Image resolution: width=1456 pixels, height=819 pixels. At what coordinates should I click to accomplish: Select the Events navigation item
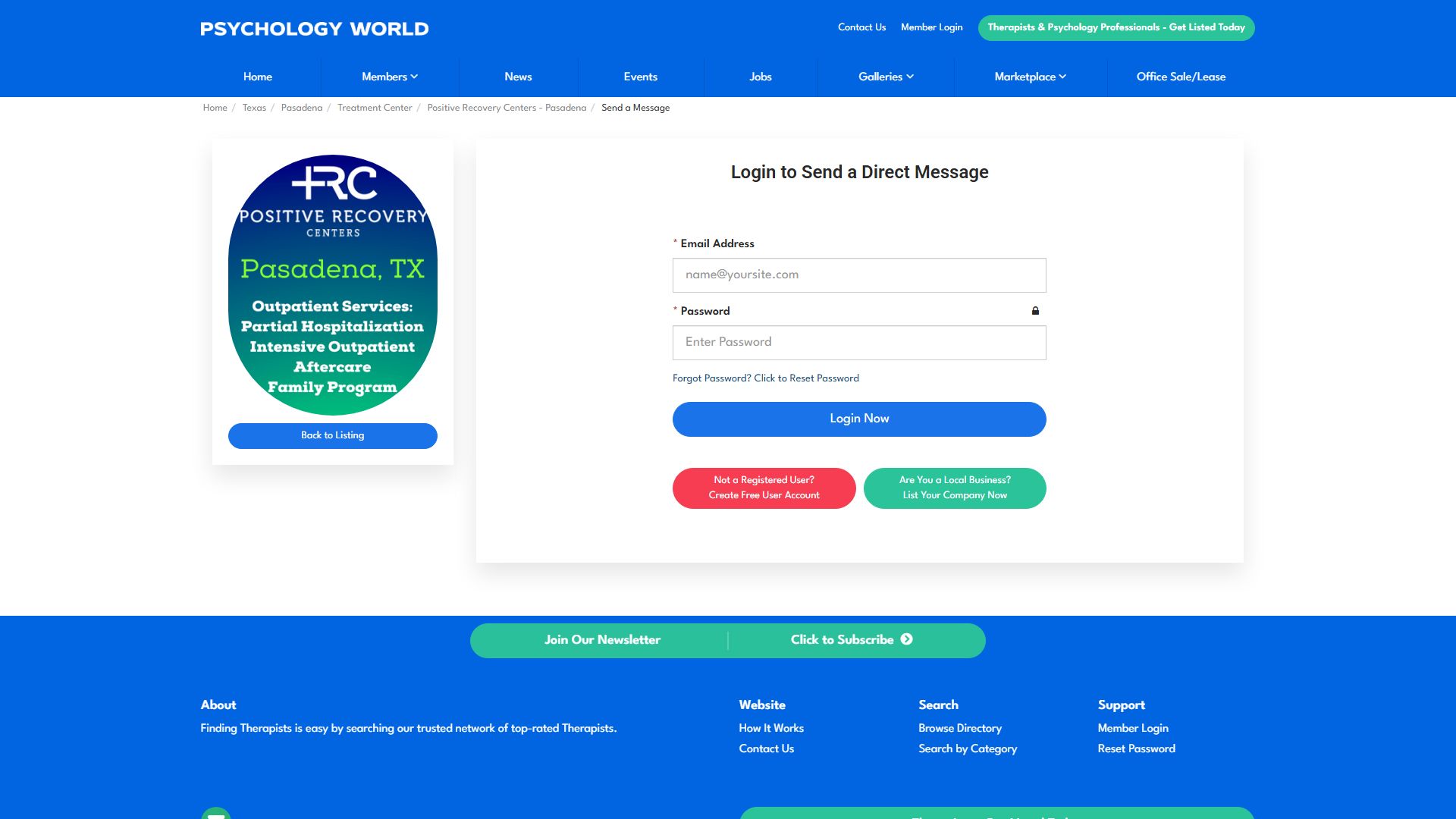tap(640, 77)
